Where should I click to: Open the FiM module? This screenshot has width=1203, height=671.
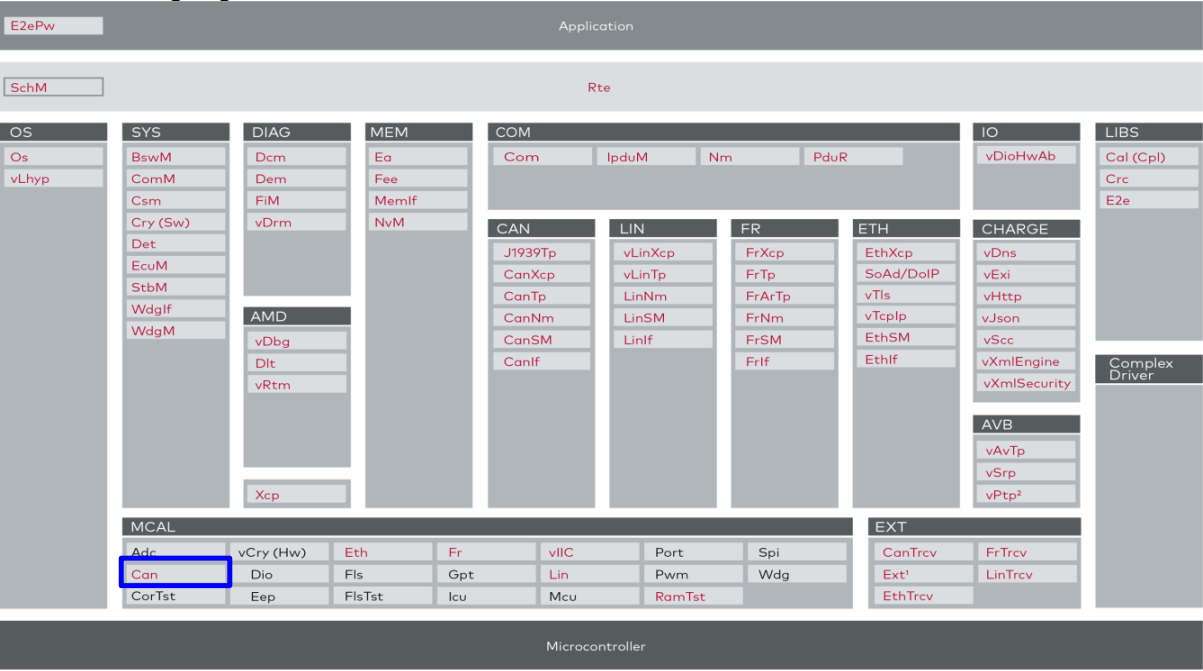tap(297, 200)
